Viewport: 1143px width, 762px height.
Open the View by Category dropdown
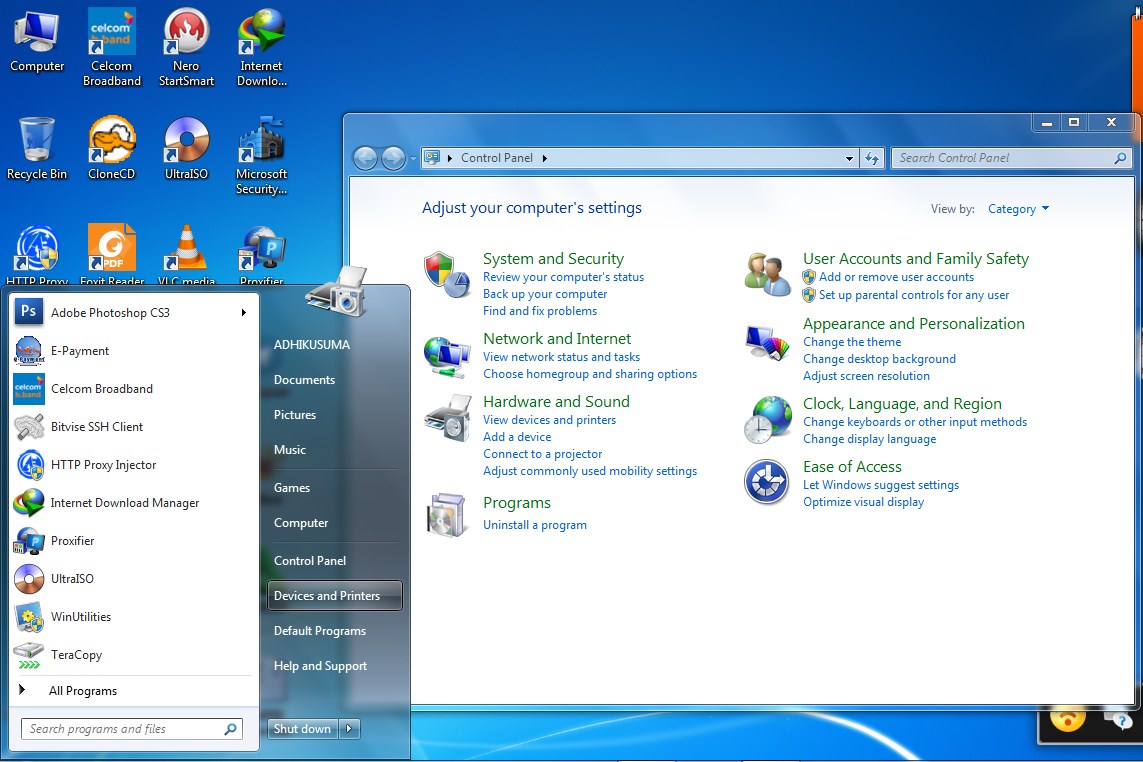tap(1018, 209)
